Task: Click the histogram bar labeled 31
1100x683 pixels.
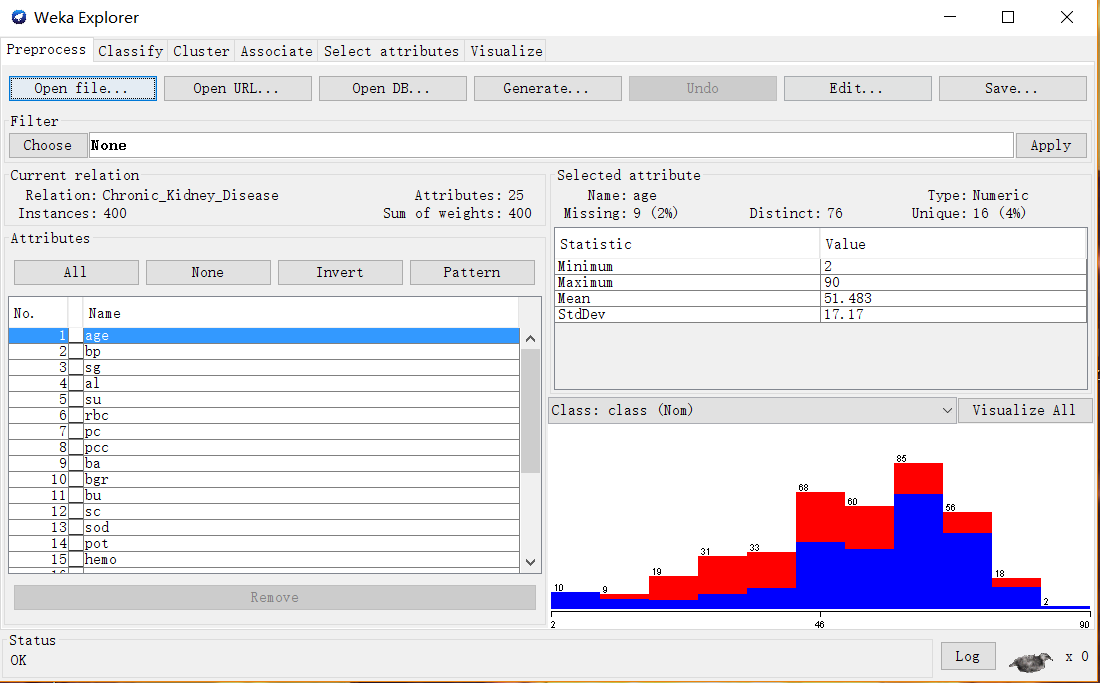Action: click(x=723, y=582)
